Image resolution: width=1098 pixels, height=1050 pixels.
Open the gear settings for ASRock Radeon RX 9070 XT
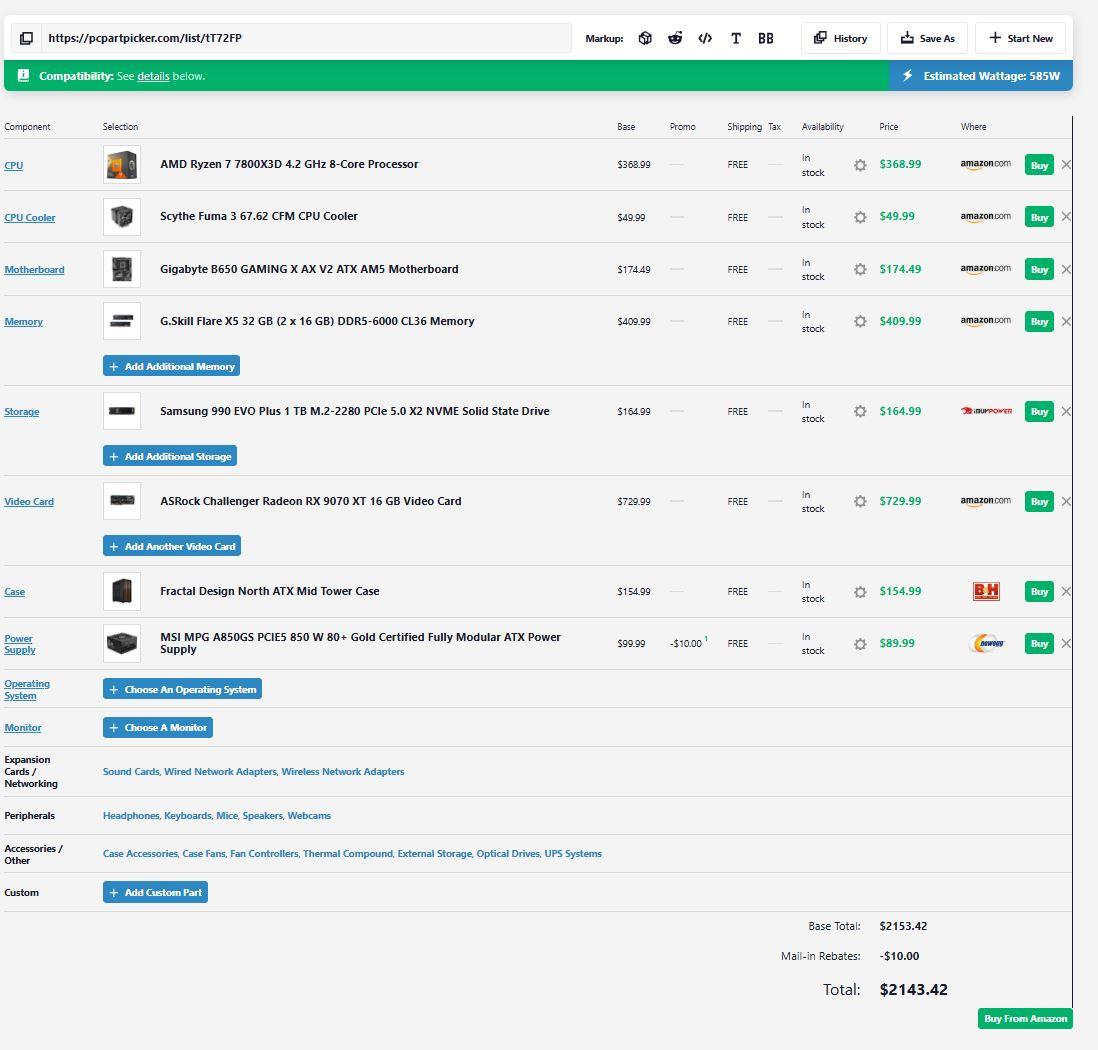click(860, 501)
